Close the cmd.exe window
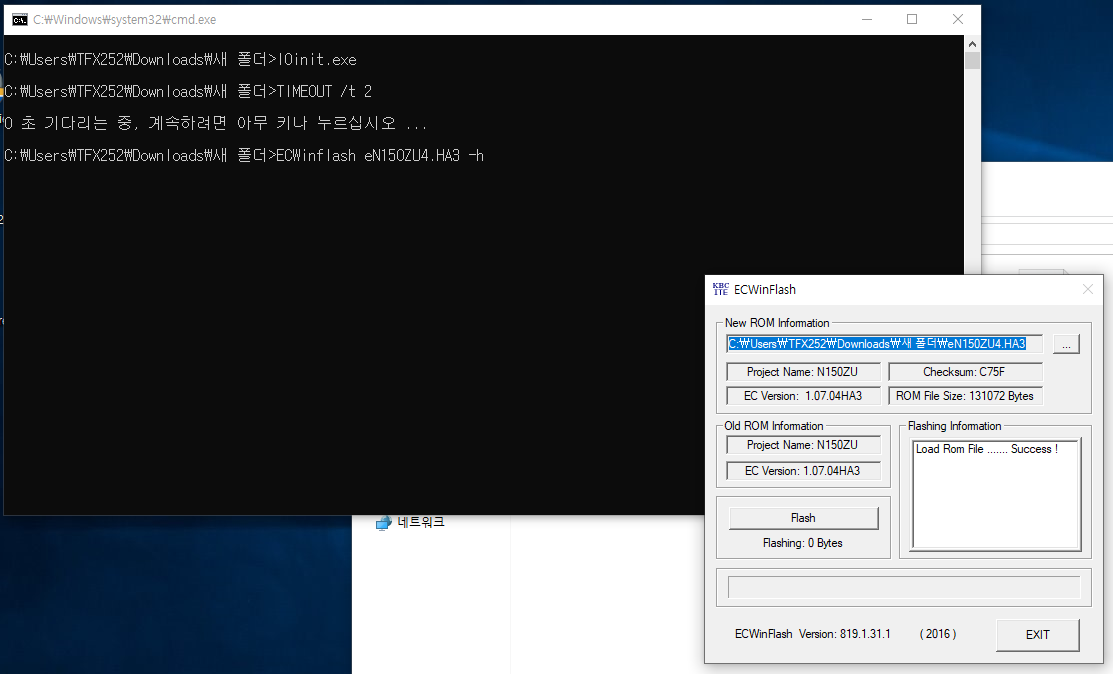 [958, 20]
